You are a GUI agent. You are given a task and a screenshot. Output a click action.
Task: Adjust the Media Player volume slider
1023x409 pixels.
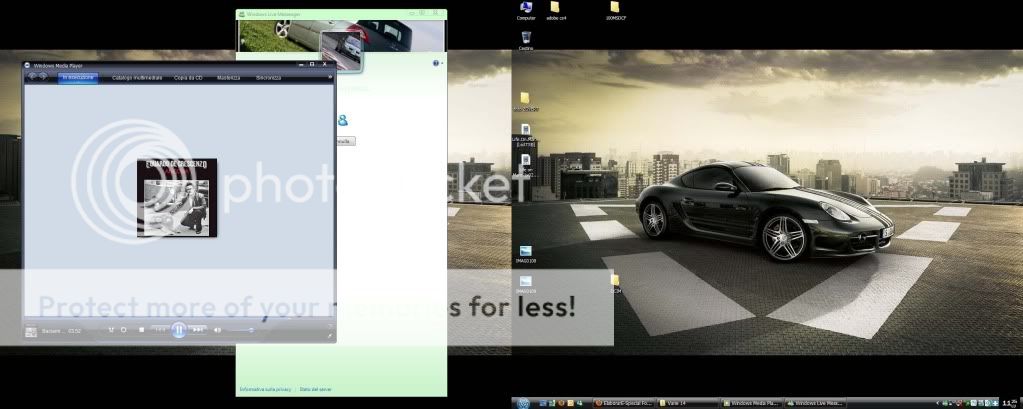coord(240,330)
